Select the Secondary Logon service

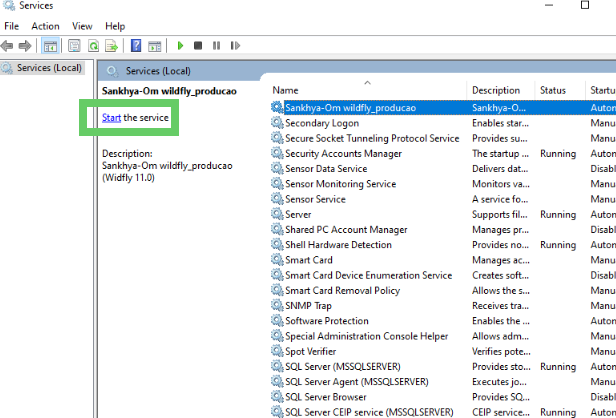click(322, 123)
